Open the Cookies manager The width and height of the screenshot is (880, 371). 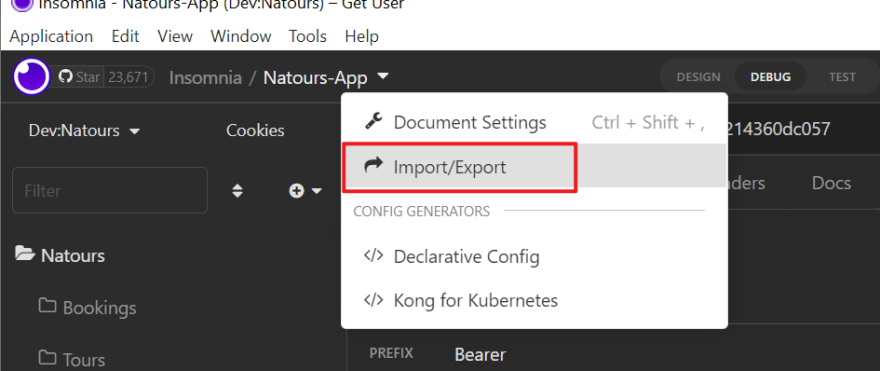pyautogui.click(x=255, y=130)
